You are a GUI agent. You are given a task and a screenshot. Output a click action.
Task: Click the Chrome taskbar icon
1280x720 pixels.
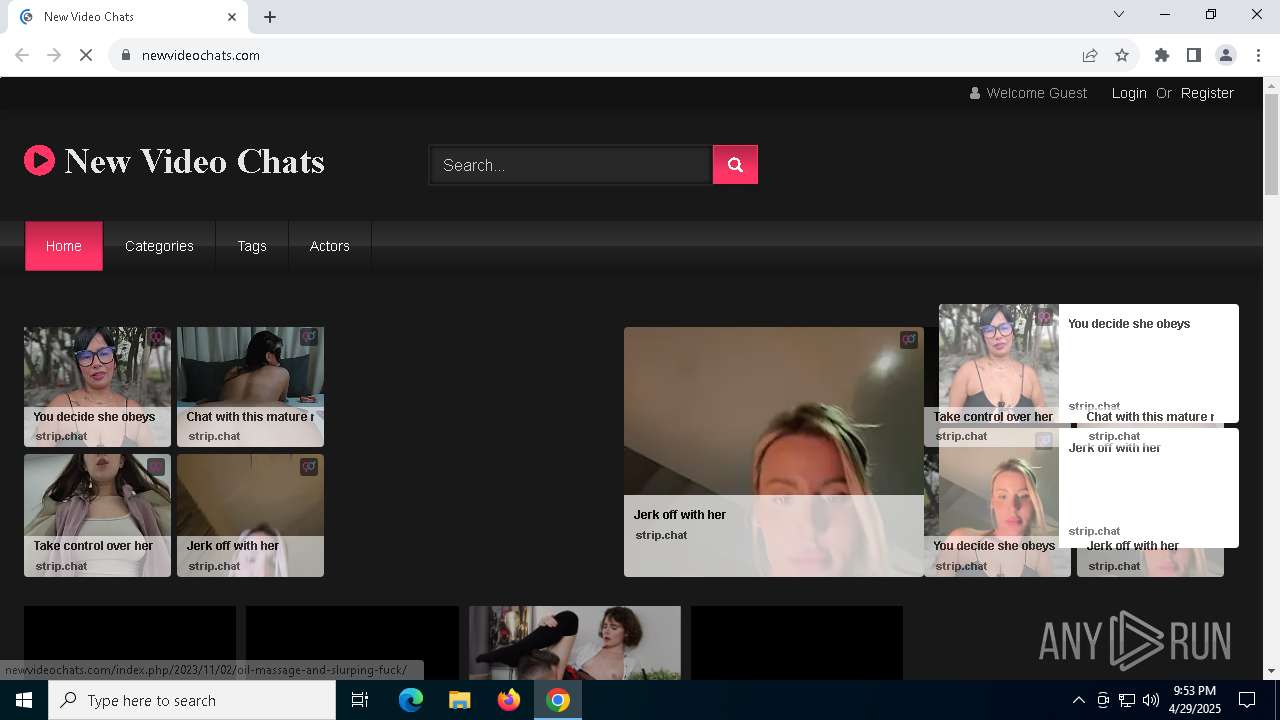click(x=558, y=700)
